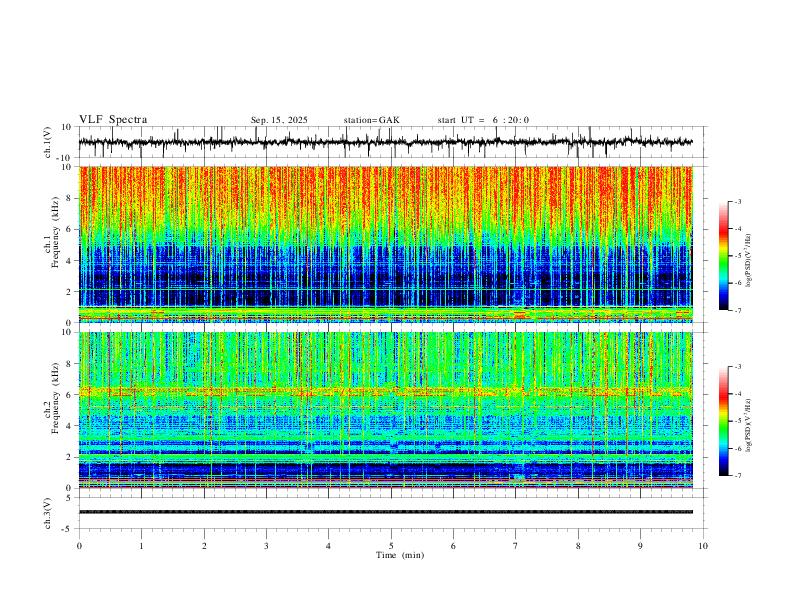Click the ch.2 "Frequency (kHz)" axis label
The width and height of the screenshot is (792, 612).
click(x=55, y=397)
